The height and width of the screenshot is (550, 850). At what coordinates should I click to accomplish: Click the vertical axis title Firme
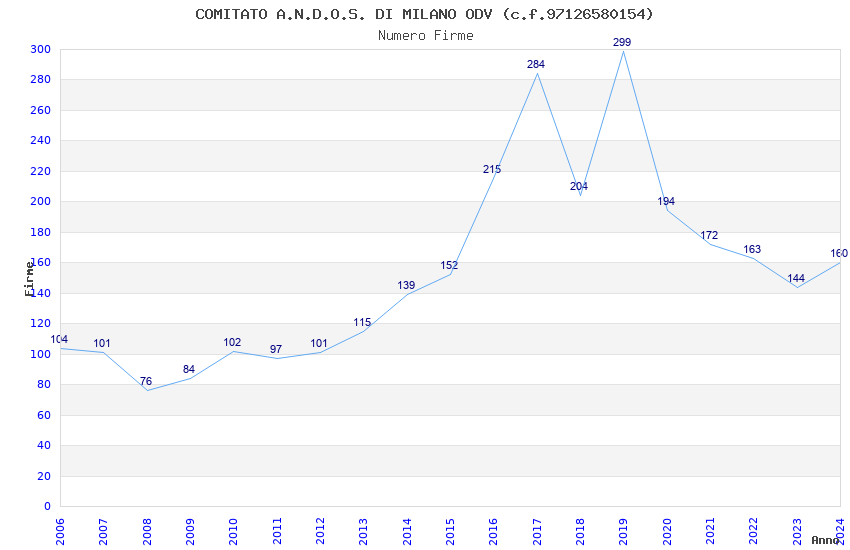[29, 279]
